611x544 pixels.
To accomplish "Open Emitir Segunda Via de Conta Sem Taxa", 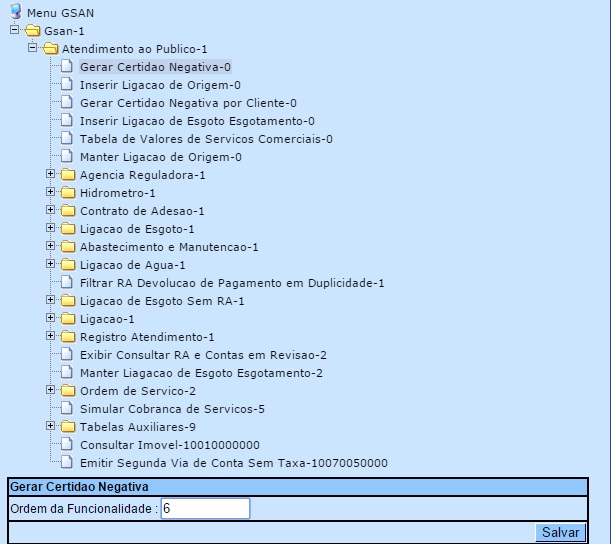I will tap(233, 463).
